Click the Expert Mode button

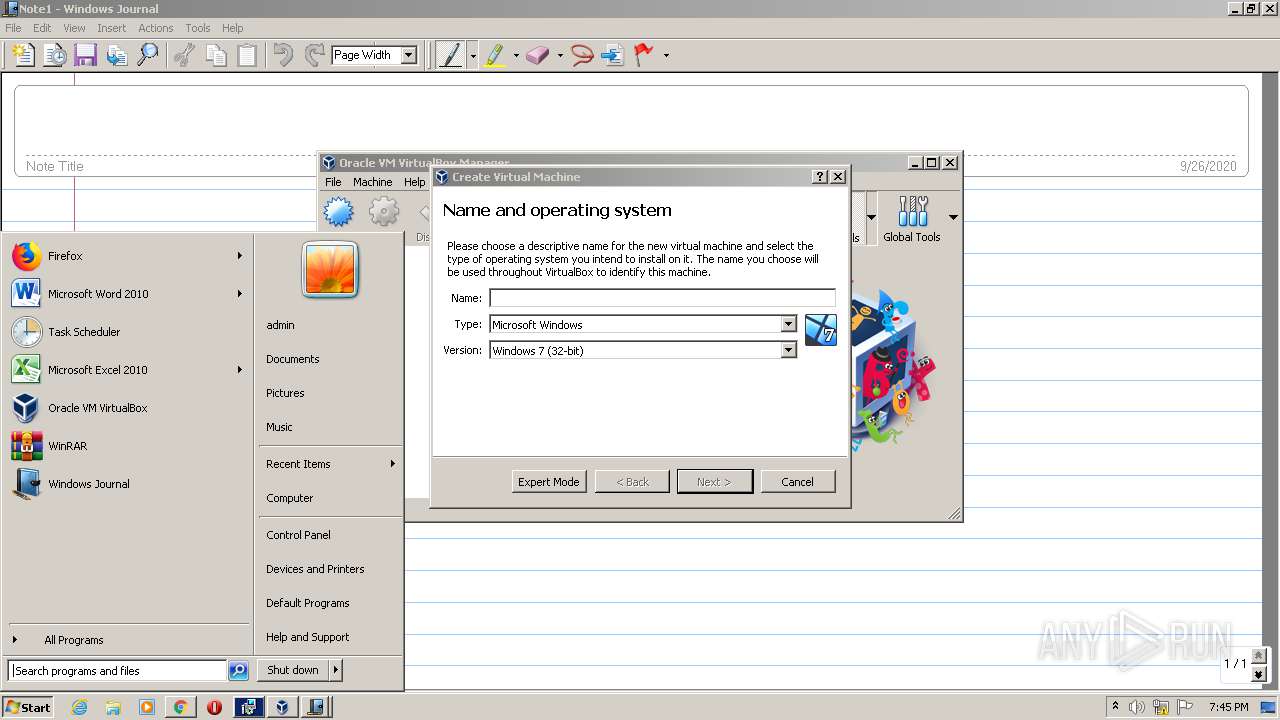click(548, 482)
